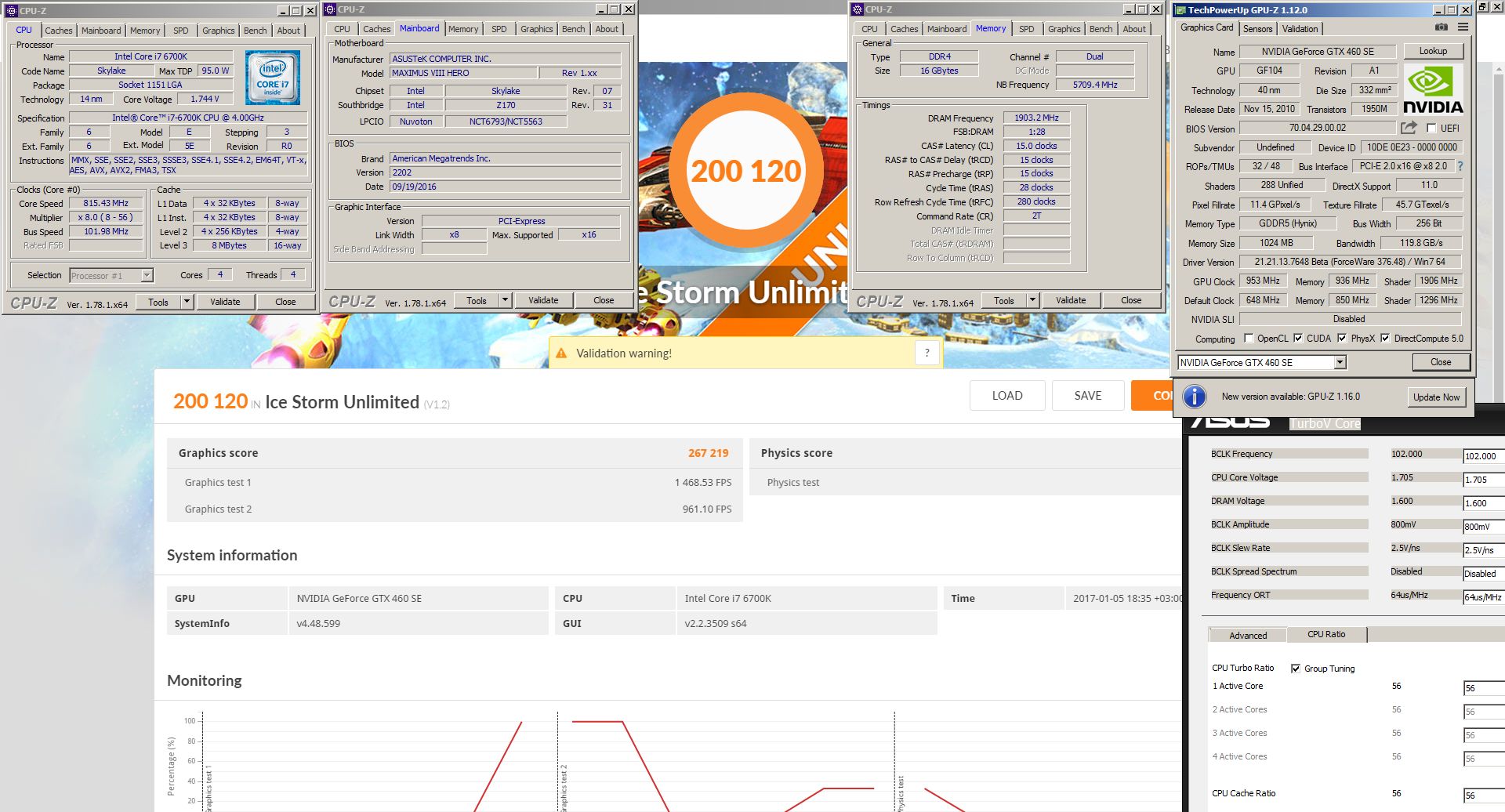The image size is (1505, 812).
Task: Click the LOAD button in 3DMark
Action: click(x=1007, y=396)
